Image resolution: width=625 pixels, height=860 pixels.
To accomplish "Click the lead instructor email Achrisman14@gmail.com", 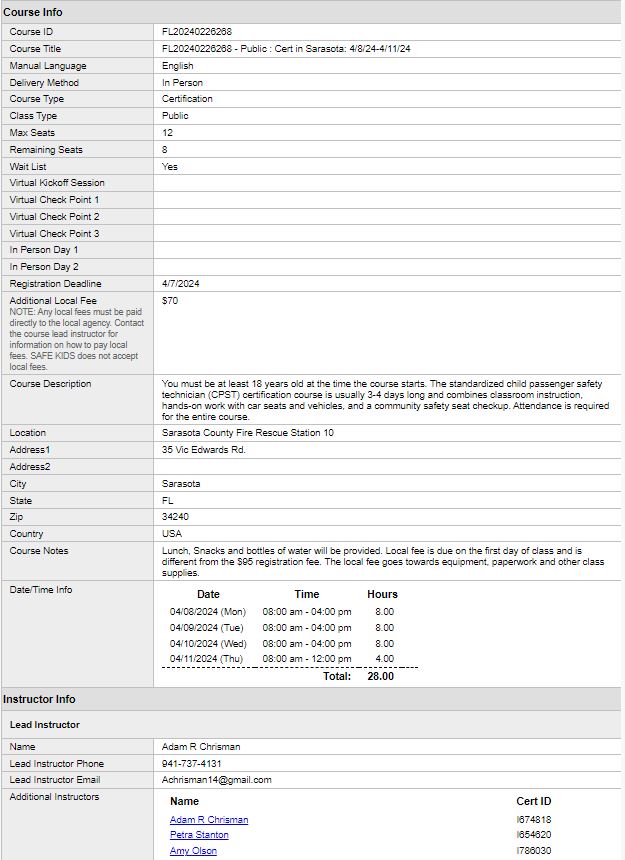I will (x=217, y=780).
